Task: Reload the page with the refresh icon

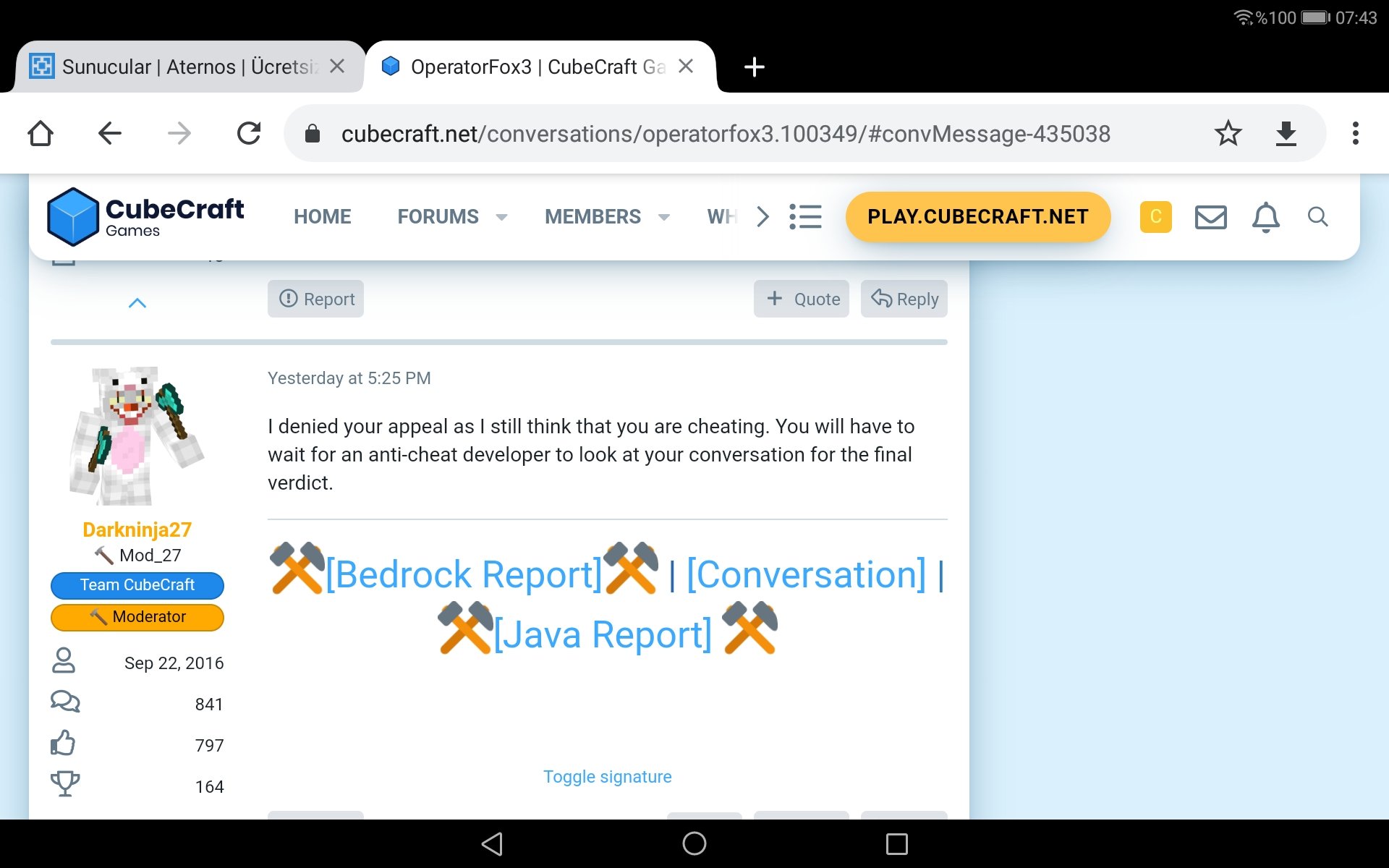Action: point(249,133)
